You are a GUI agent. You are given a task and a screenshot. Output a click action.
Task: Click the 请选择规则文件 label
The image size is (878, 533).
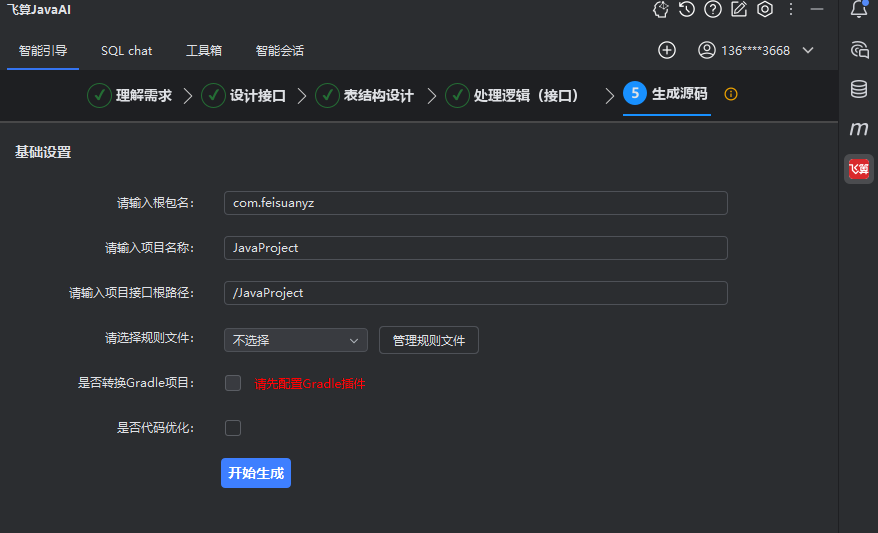pyautogui.click(x=150, y=338)
